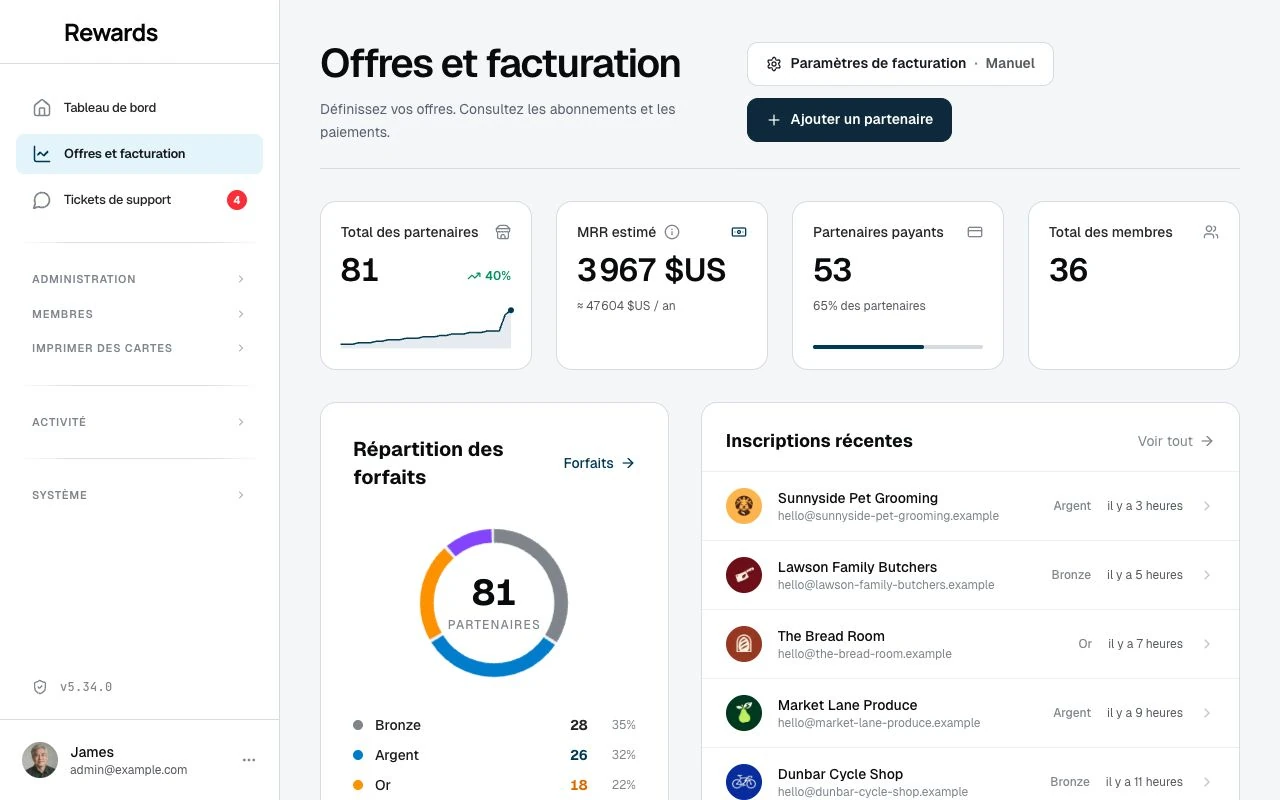Viewport: 1280px width, 800px height.
Task: Click the shield icon beside version v5.34.0
Action: (40, 687)
